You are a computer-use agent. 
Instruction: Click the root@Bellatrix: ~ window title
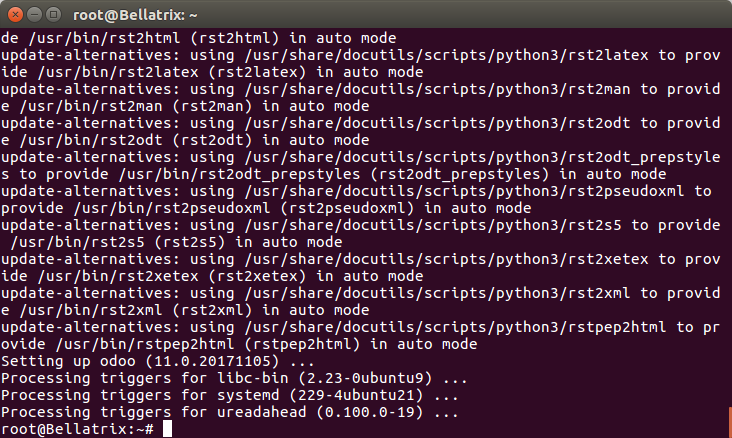point(135,15)
